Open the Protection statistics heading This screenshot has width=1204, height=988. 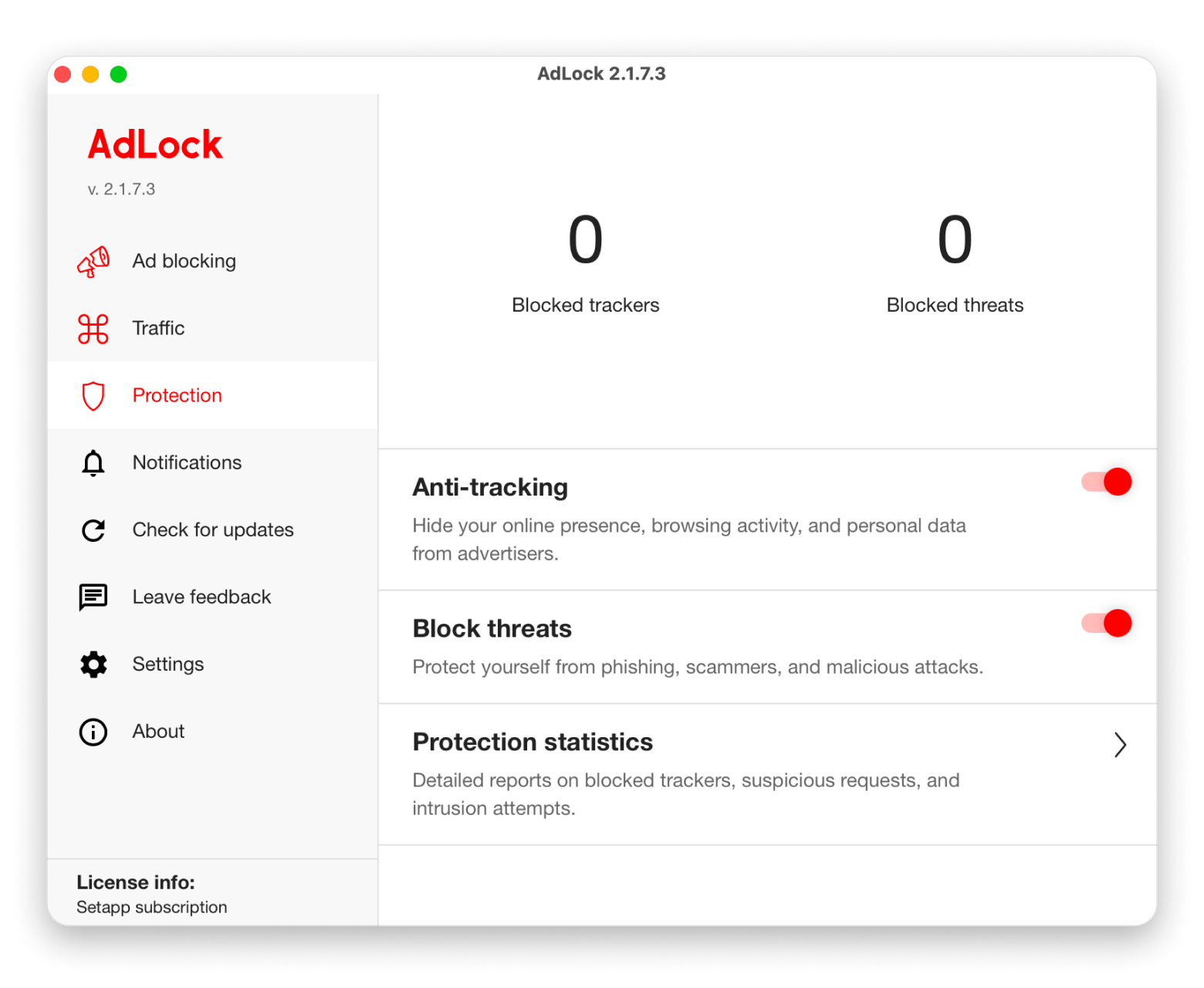(x=533, y=742)
